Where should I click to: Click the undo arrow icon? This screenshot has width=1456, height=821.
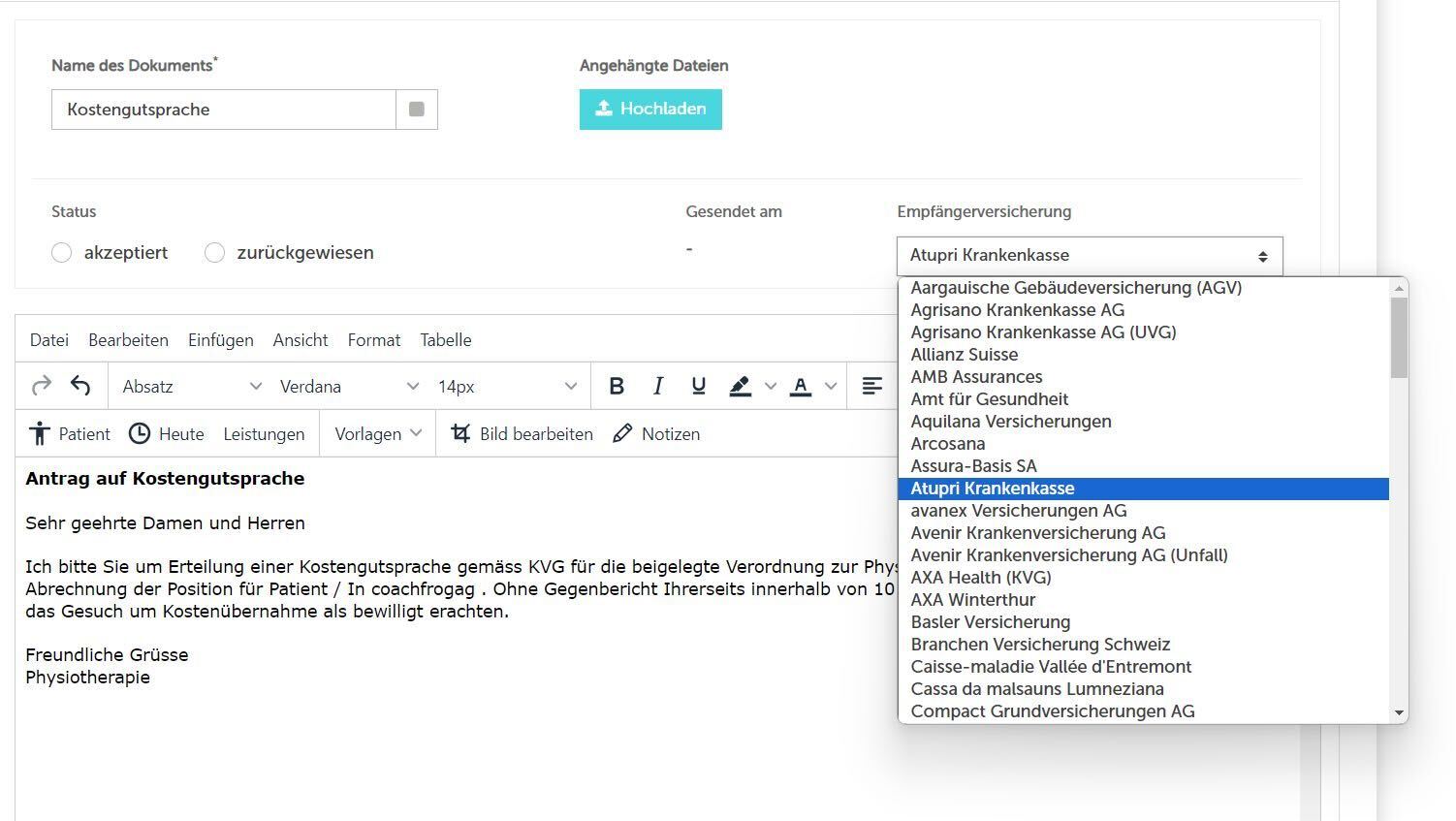pyautogui.click(x=80, y=387)
